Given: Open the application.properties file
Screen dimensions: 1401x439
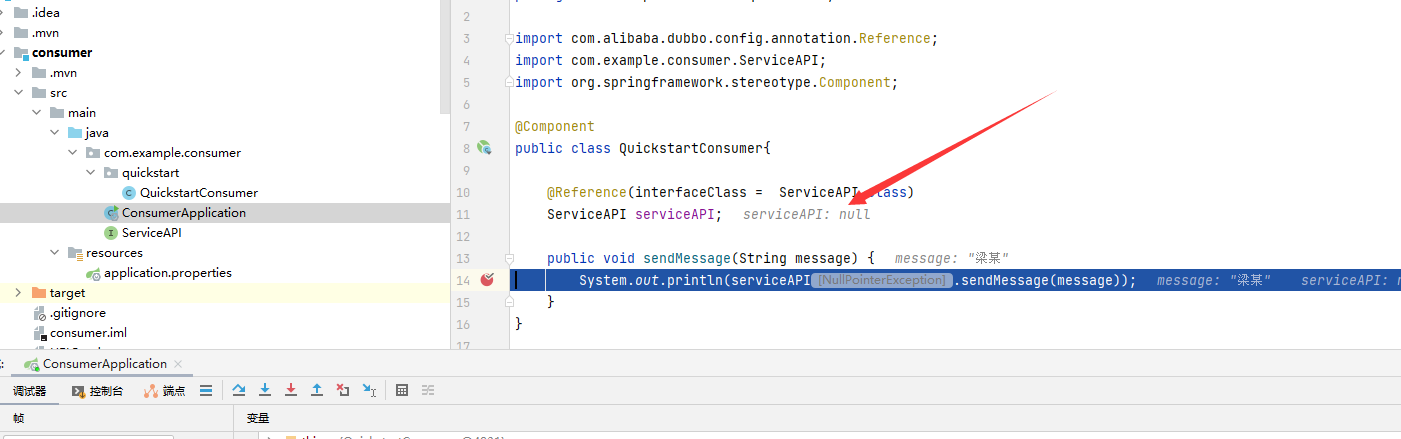Looking at the screenshot, I should coord(167,273).
